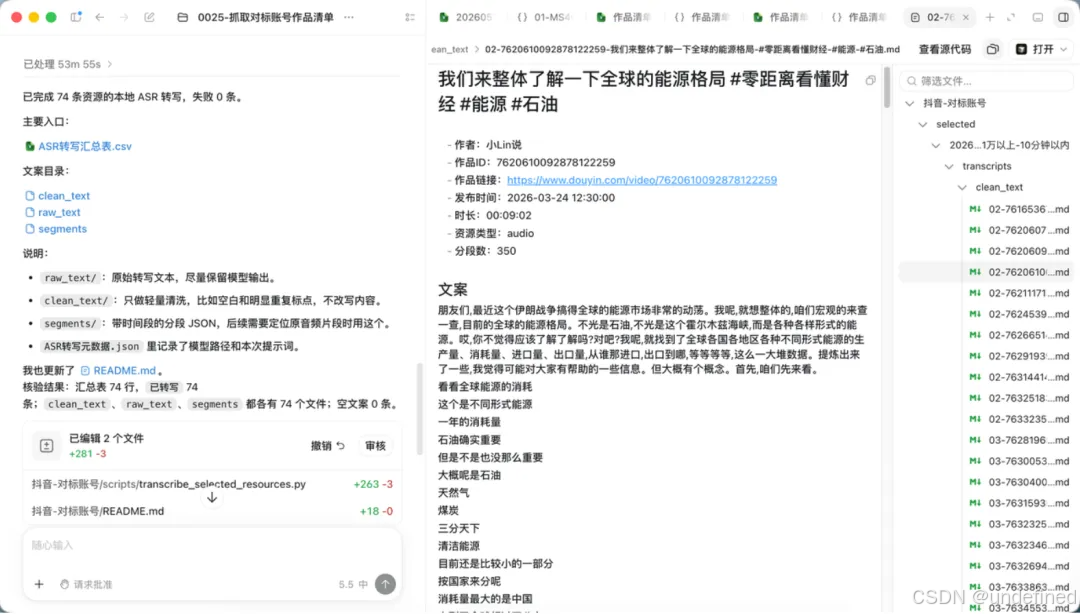The image size is (1080, 614).
Task: Click the expand fullscreen arrows icon
Action: pyautogui.click(x=1011, y=18)
